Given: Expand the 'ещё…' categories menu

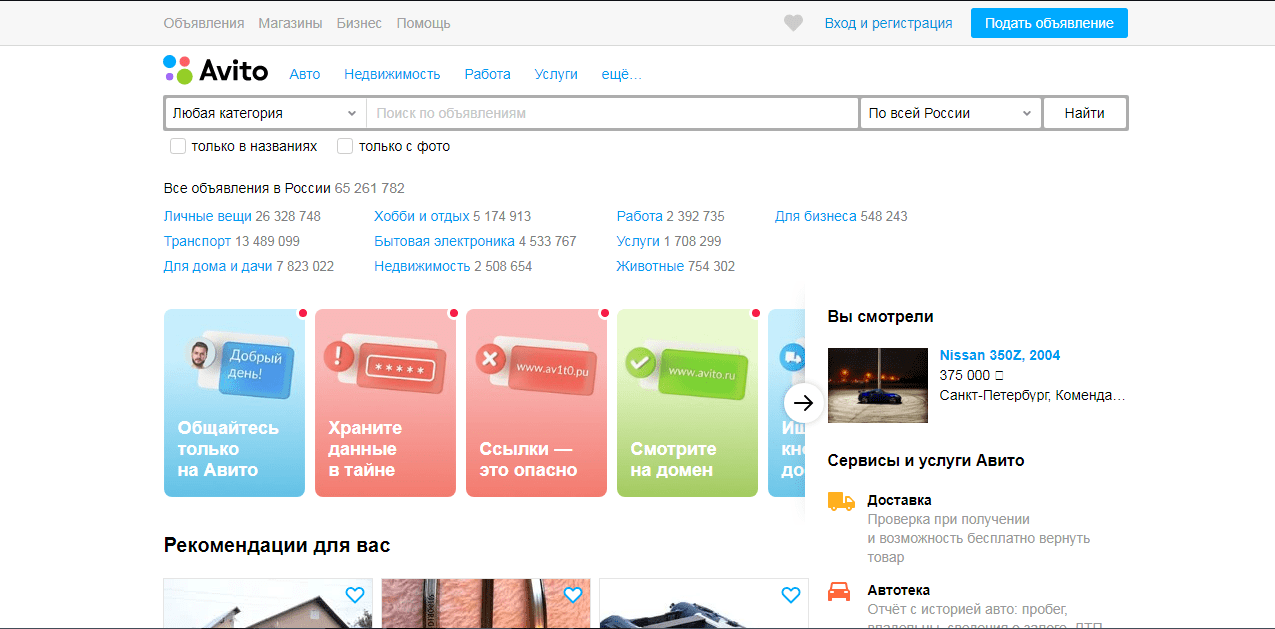Looking at the screenshot, I should point(622,74).
